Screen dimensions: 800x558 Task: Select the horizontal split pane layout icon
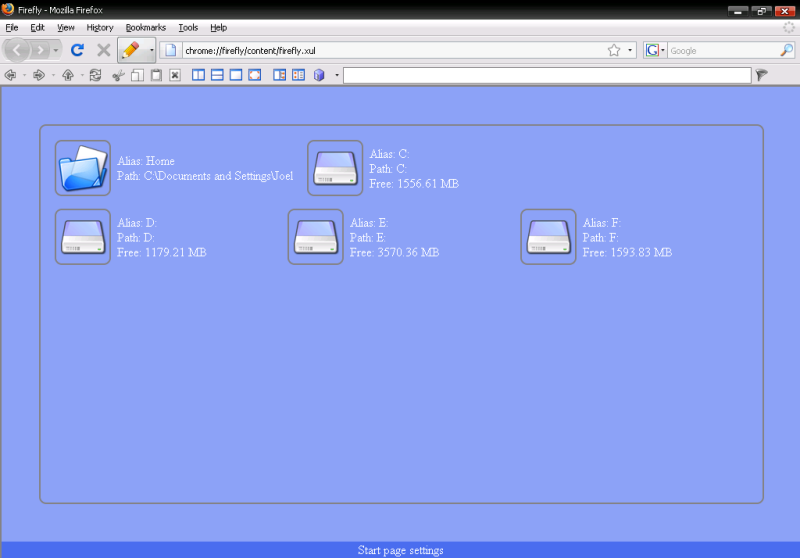[x=217, y=75]
